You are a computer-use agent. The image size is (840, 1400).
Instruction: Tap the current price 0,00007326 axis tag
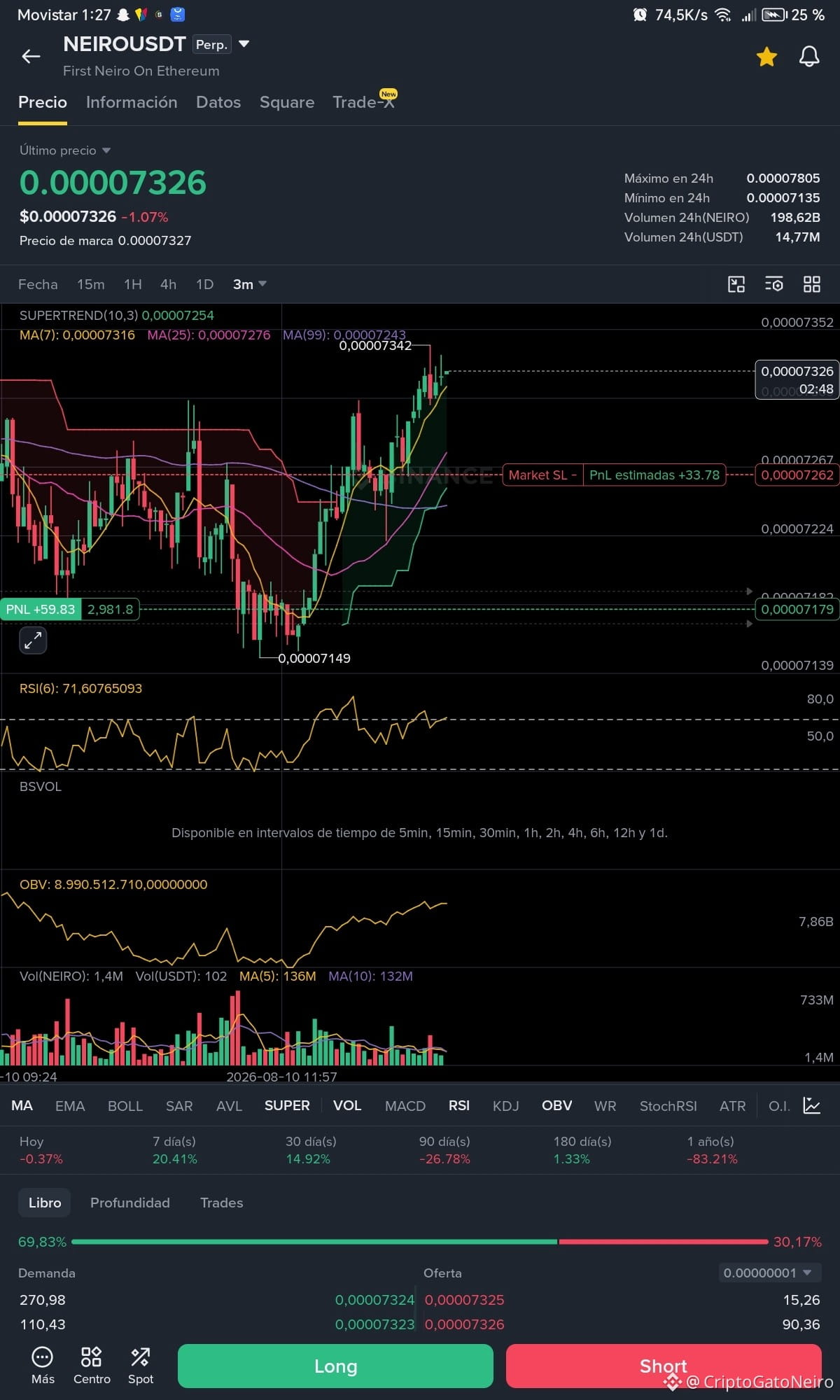[797, 379]
